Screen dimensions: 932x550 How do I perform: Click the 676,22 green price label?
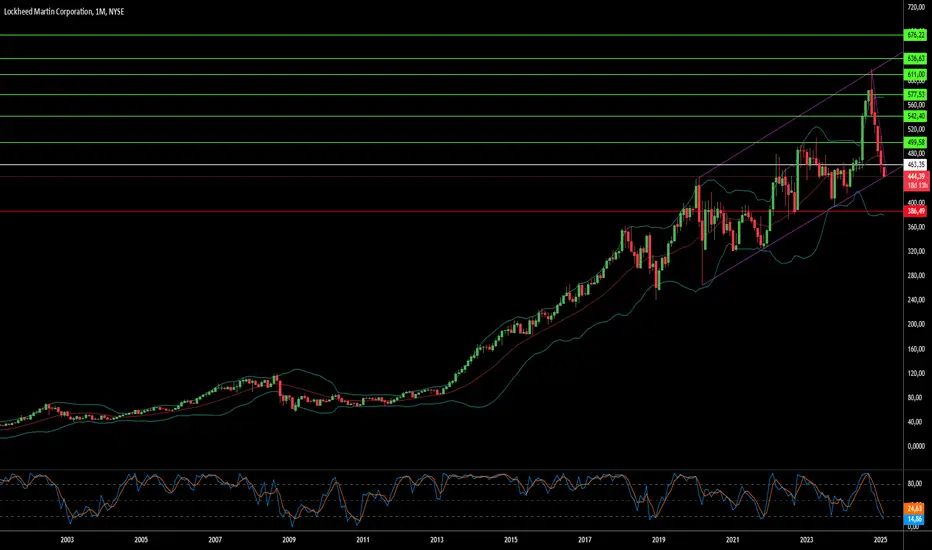[915, 36]
